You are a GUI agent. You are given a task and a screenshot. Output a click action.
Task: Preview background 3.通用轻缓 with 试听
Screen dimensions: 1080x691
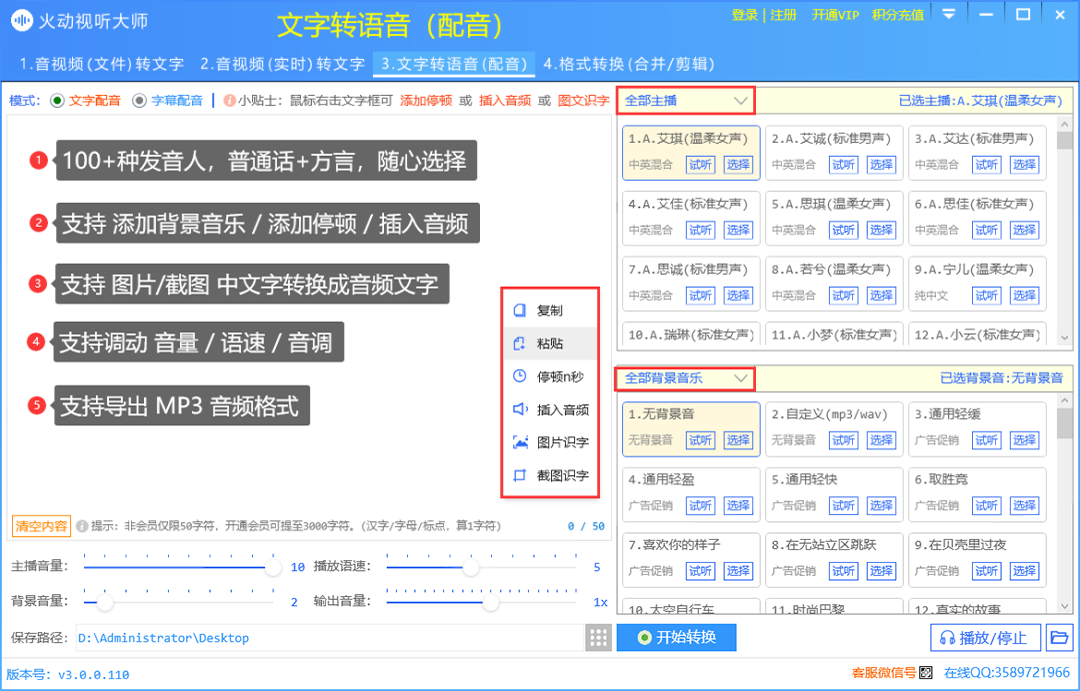tap(986, 440)
